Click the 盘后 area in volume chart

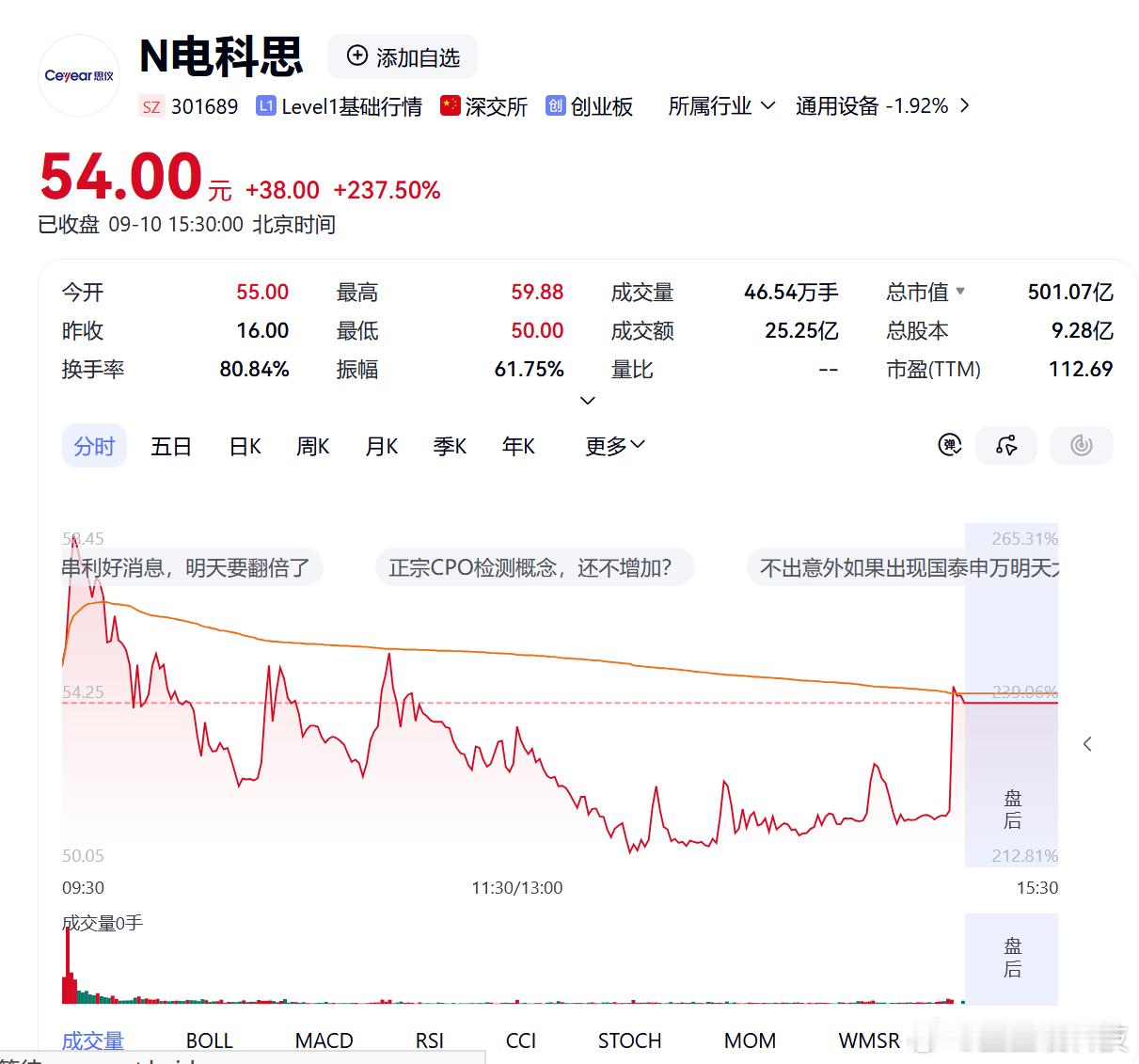pyautogui.click(x=1012, y=958)
